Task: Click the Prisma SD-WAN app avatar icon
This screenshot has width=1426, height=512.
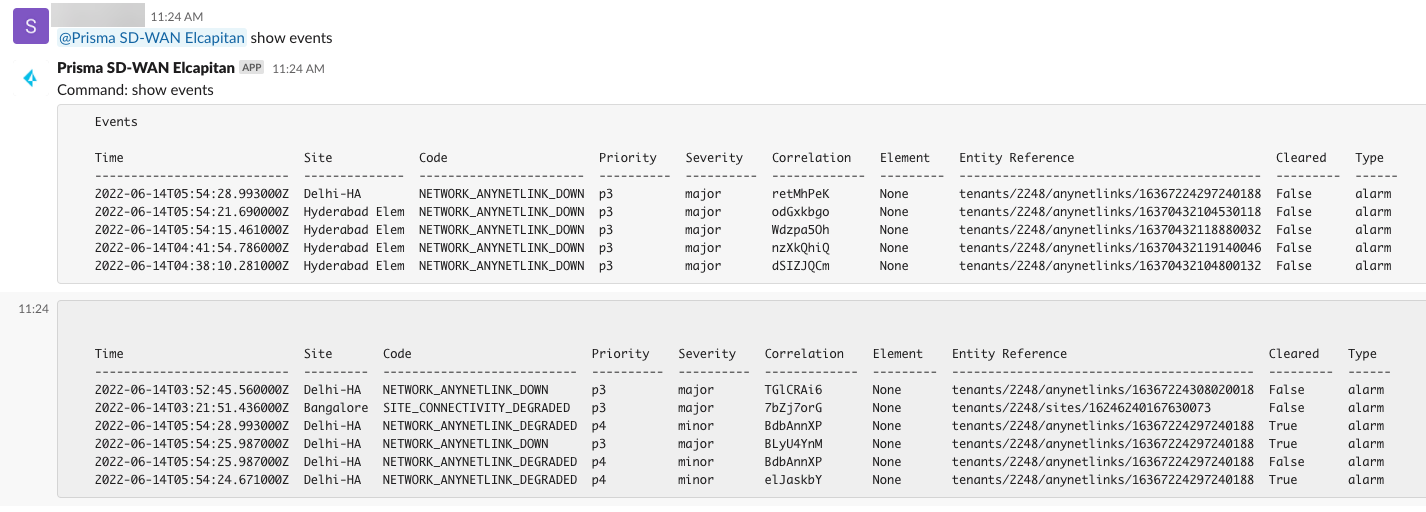Action: click(30, 78)
